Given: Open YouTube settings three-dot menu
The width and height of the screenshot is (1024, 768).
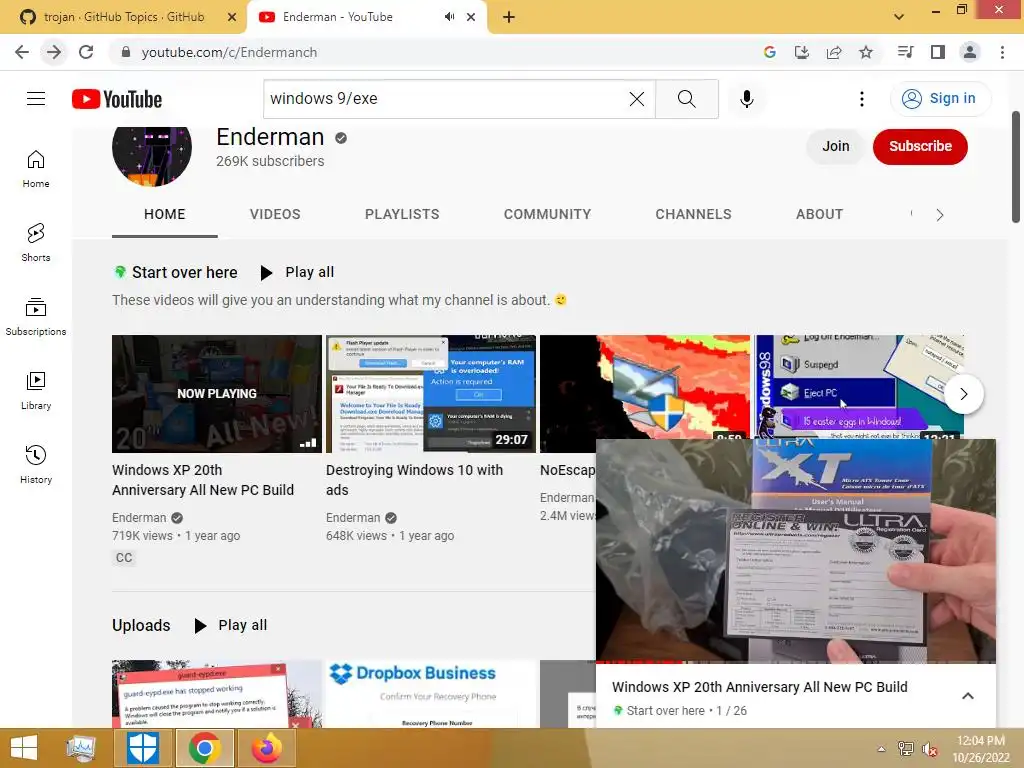Looking at the screenshot, I should coord(862,99).
